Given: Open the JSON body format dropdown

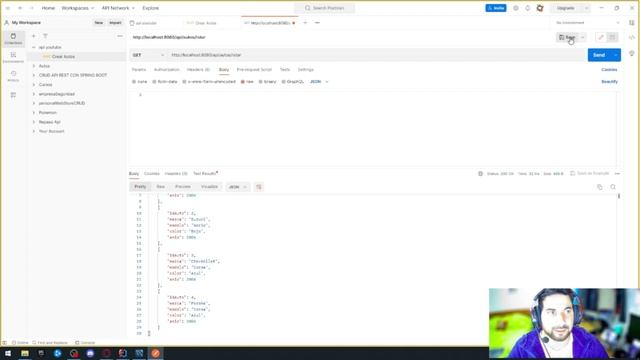Looking at the screenshot, I should point(319,82).
